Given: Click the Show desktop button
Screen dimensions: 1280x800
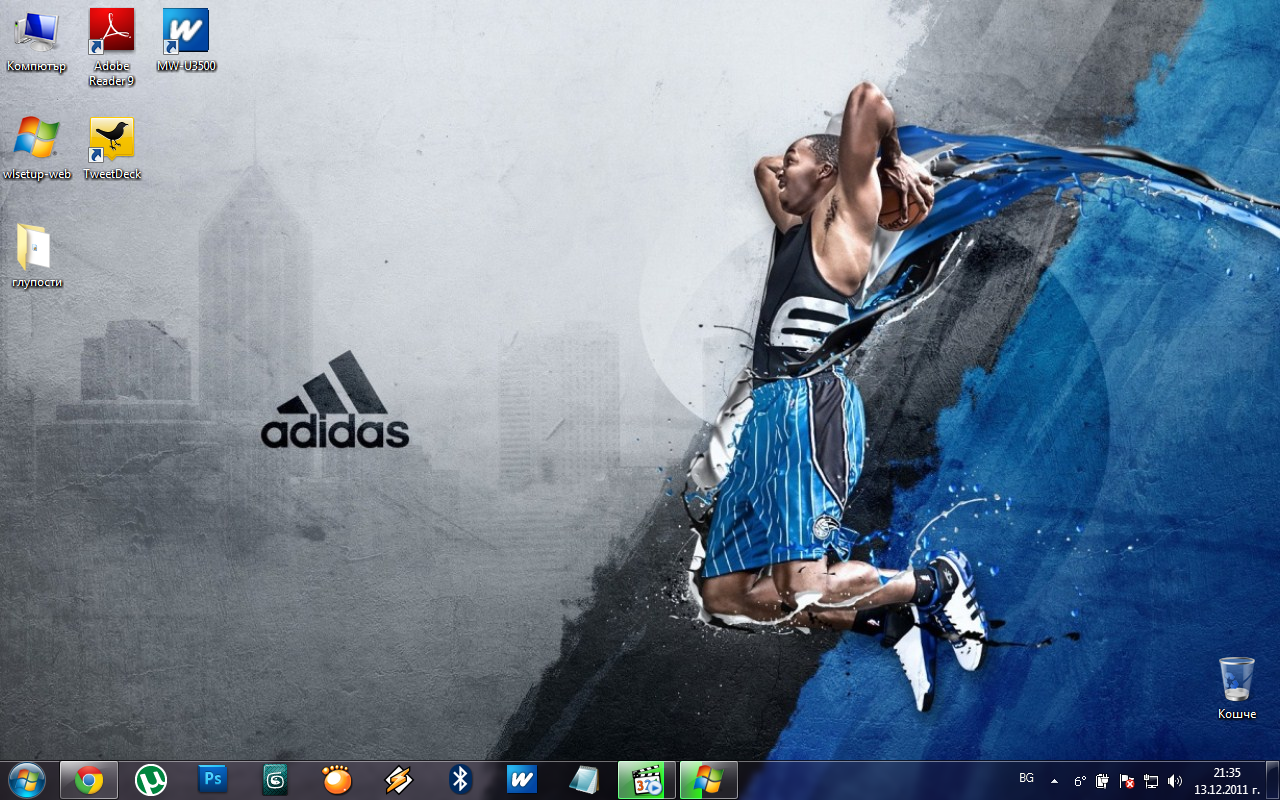Looking at the screenshot, I should click(x=1272, y=780).
